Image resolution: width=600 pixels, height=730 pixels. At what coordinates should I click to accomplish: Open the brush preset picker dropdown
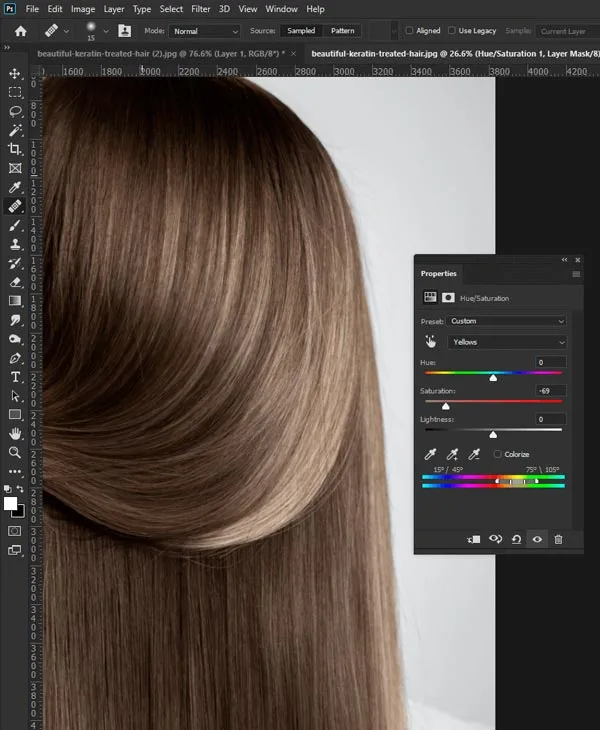click(x=106, y=31)
